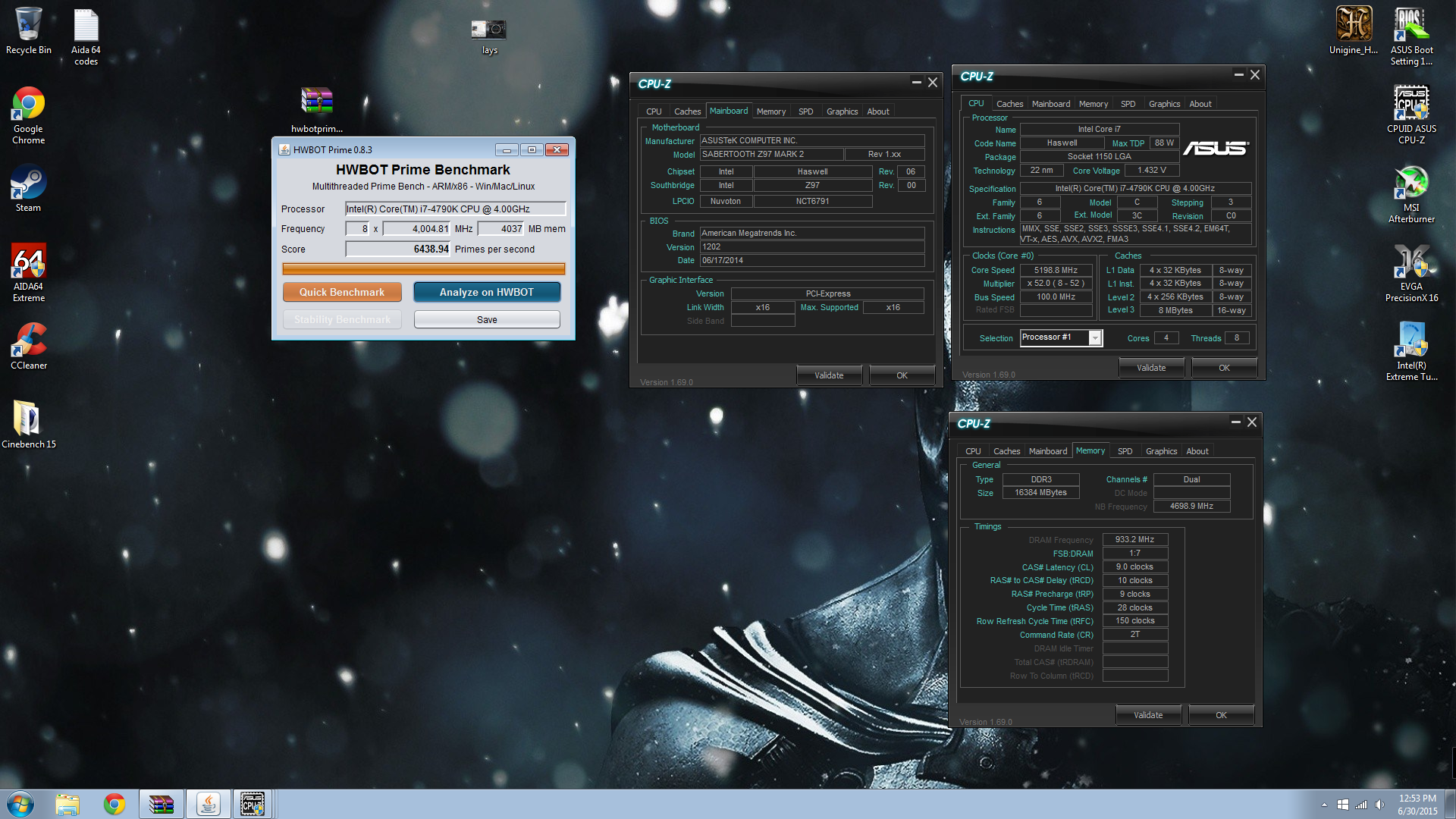
Task: Click OK in the Memory CPU-Z window
Action: [x=1221, y=715]
